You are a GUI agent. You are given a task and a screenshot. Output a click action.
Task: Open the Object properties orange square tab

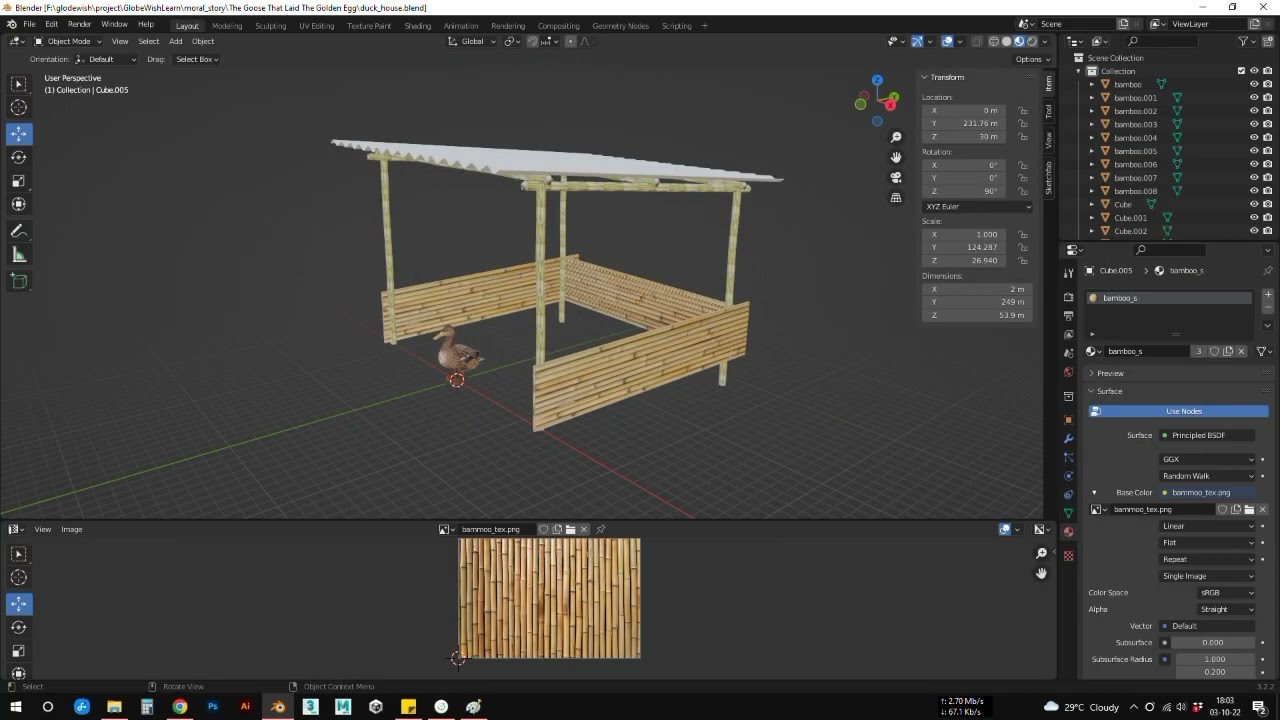[1068, 419]
